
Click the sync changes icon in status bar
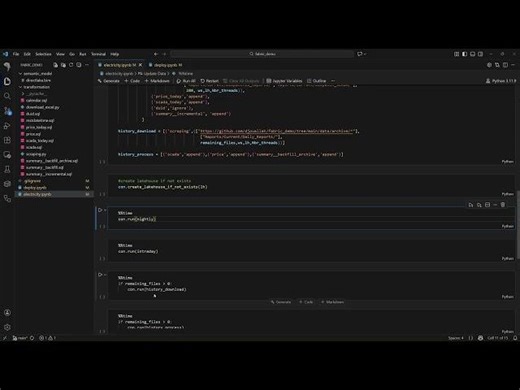point(32,338)
